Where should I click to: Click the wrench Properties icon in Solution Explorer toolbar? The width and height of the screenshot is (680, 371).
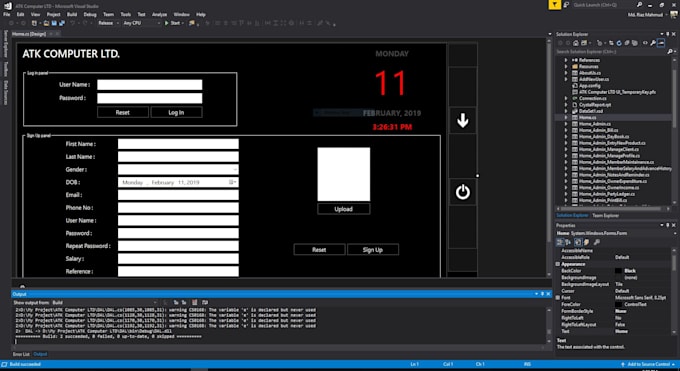pyautogui.click(x=653, y=43)
